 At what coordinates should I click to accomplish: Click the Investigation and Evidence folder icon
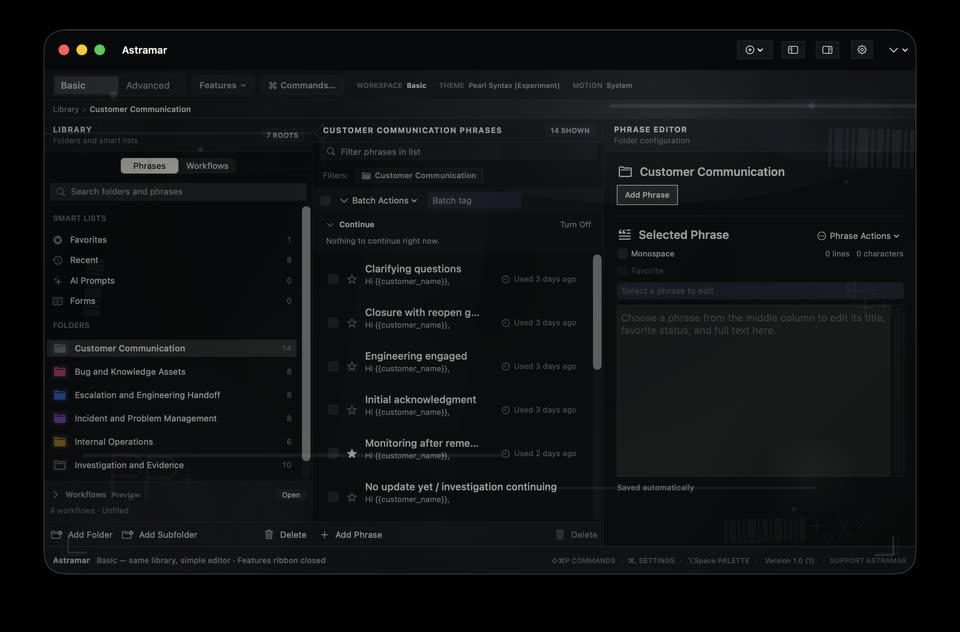(x=60, y=465)
